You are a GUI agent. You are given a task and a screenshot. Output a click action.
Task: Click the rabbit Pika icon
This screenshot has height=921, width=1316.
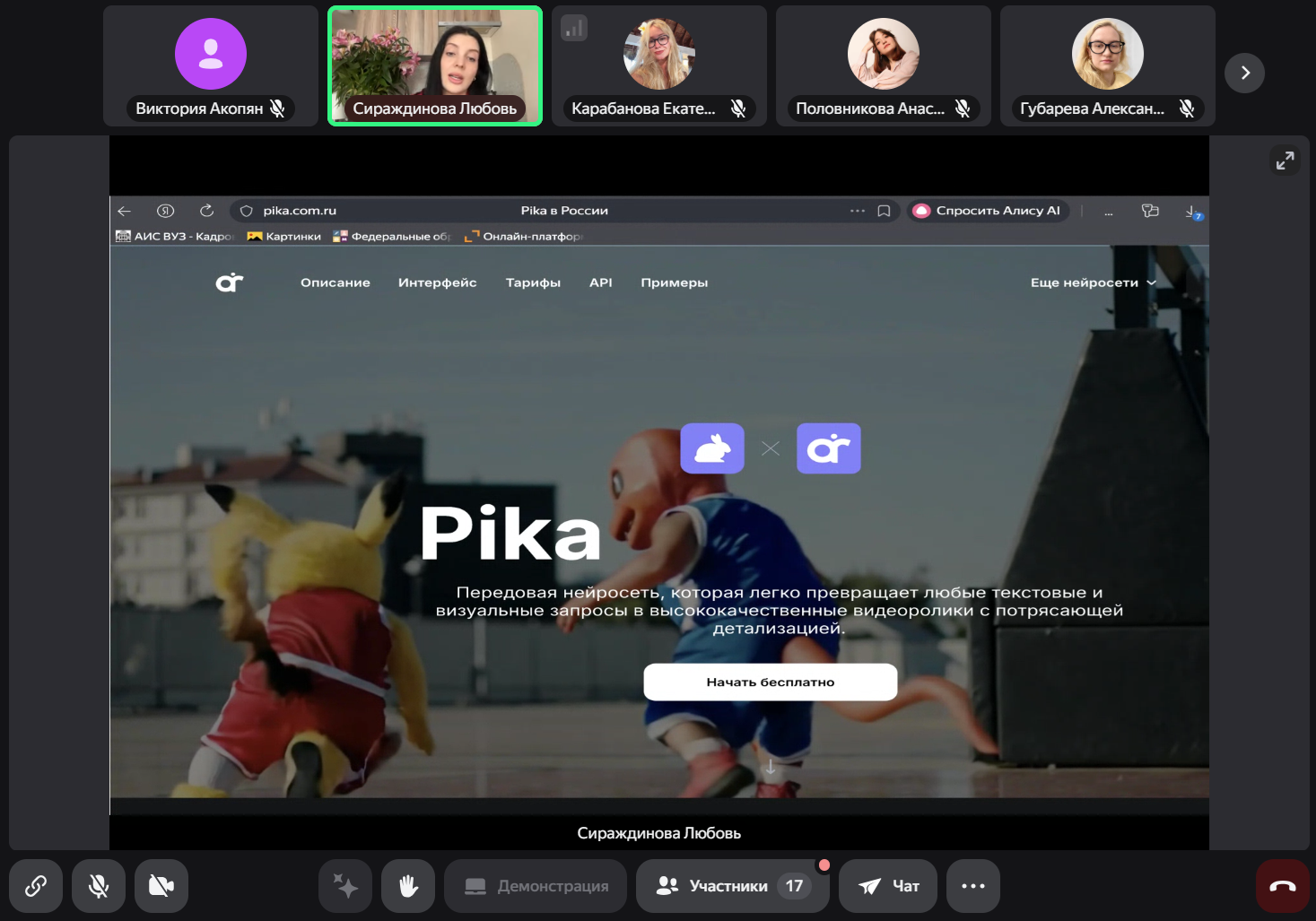(x=712, y=448)
